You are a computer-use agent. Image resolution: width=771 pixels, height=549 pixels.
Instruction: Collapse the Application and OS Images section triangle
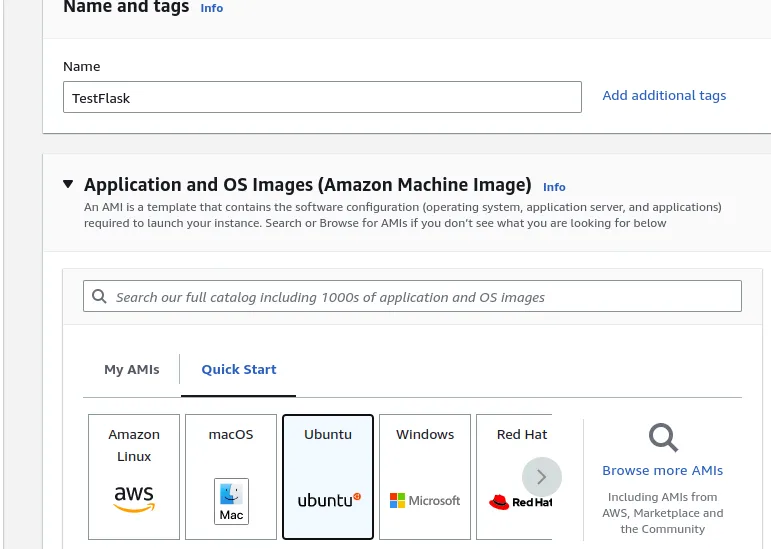click(68, 184)
